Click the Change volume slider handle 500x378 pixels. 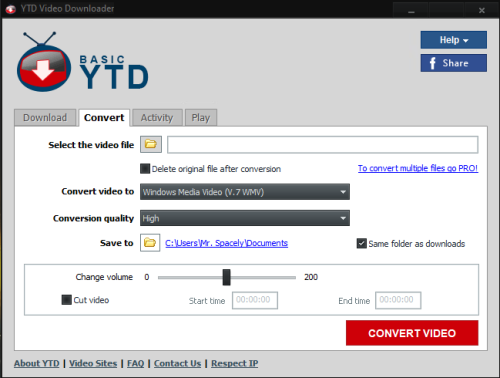(226, 277)
